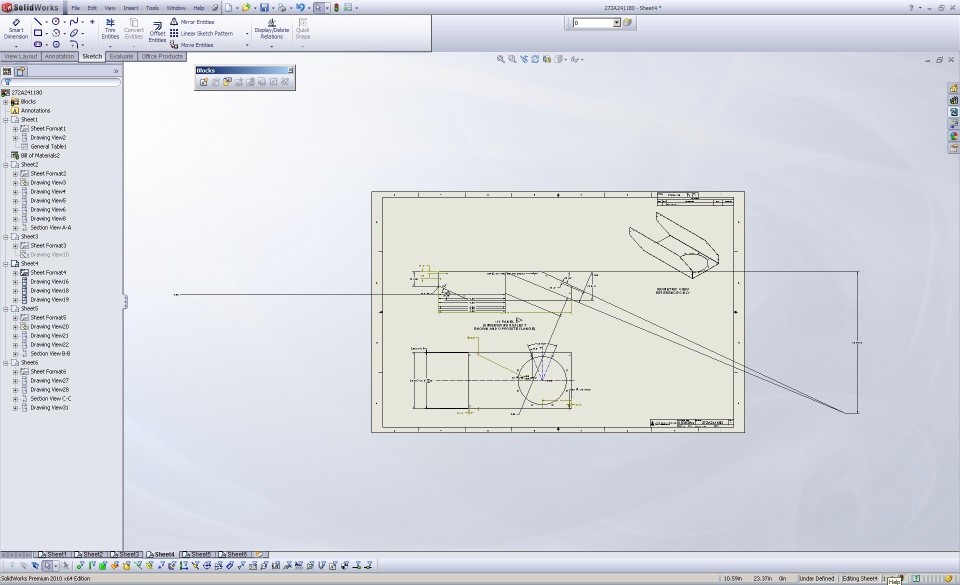960x585 pixels.
Task: Click the FeatureManager filter field
Action: coord(61,82)
